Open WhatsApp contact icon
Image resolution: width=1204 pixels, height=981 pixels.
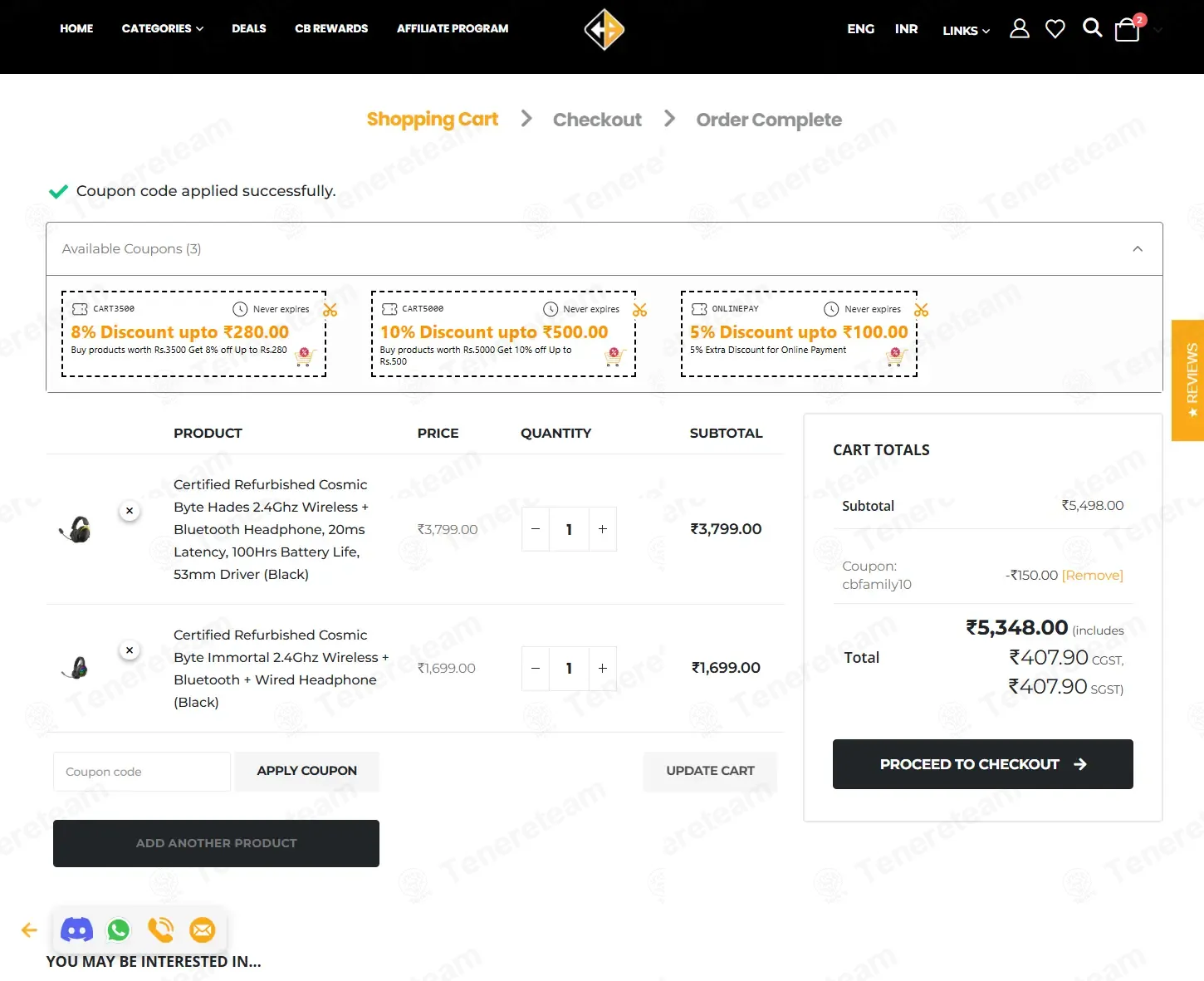pos(119,930)
